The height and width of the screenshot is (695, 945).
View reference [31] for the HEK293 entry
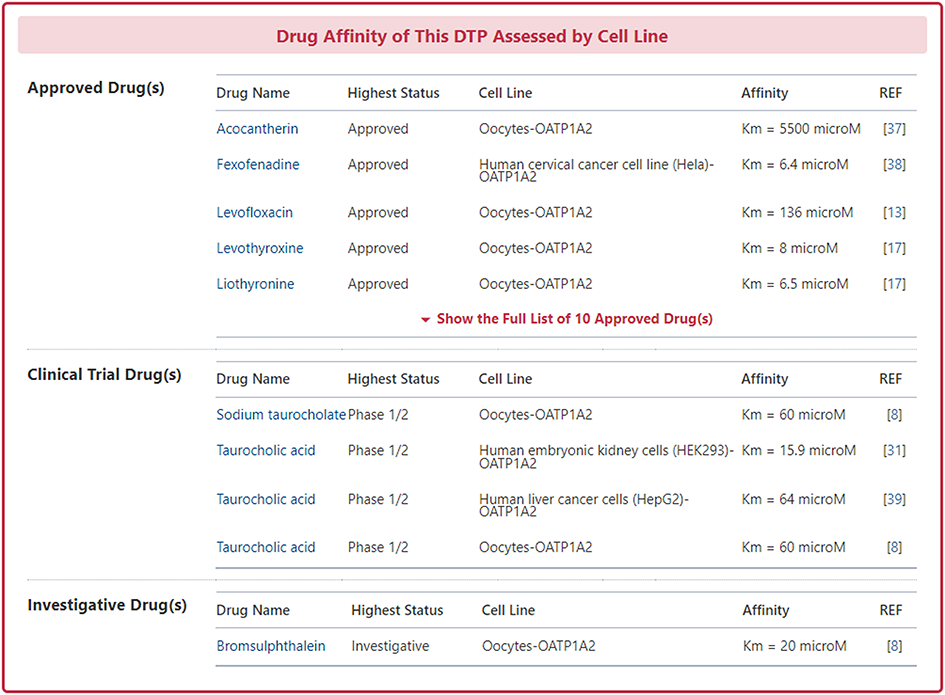tap(894, 451)
